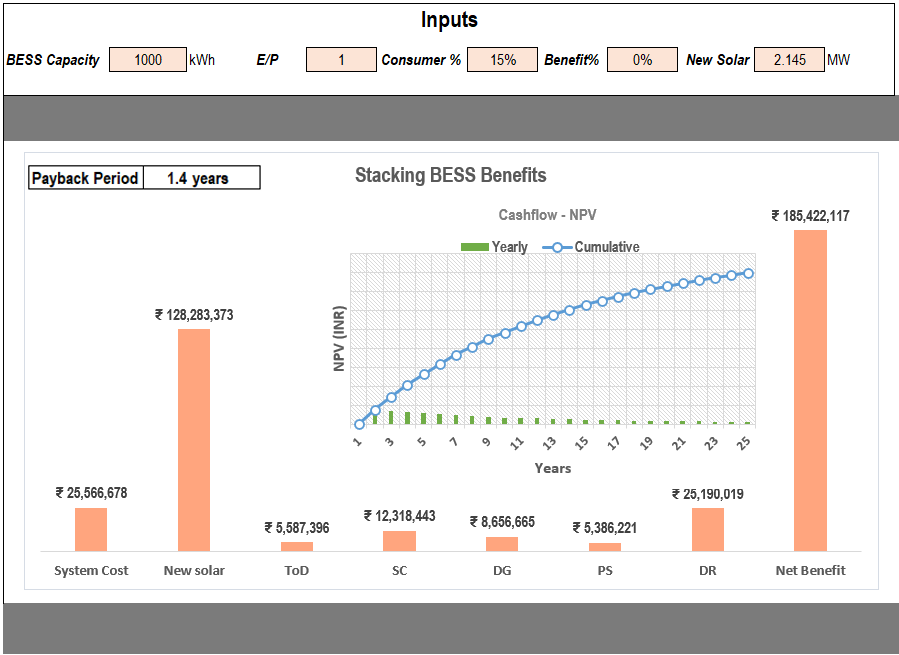
Task: Select the Net Benefit bar
Action: [x=810, y=390]
